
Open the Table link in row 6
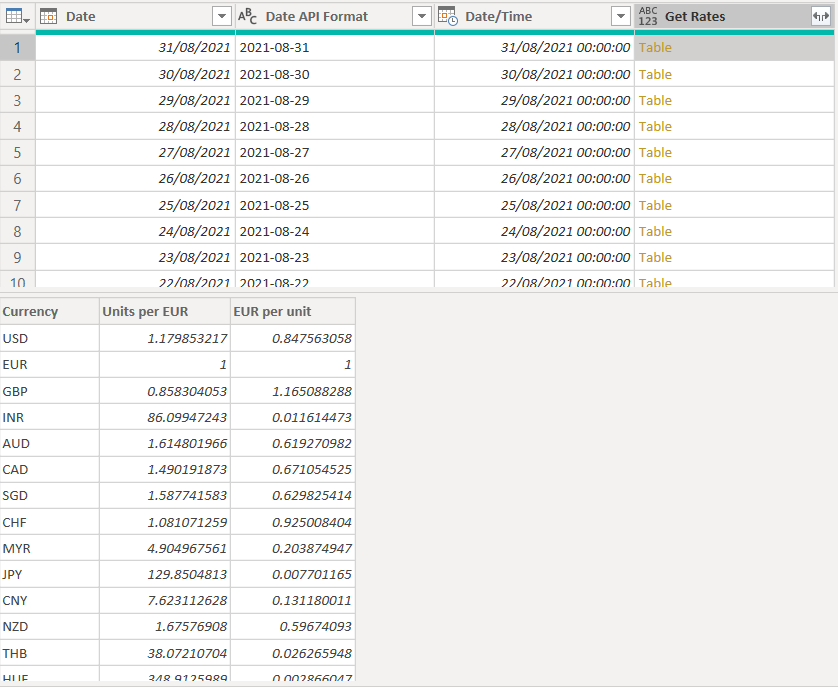[655, 179]
